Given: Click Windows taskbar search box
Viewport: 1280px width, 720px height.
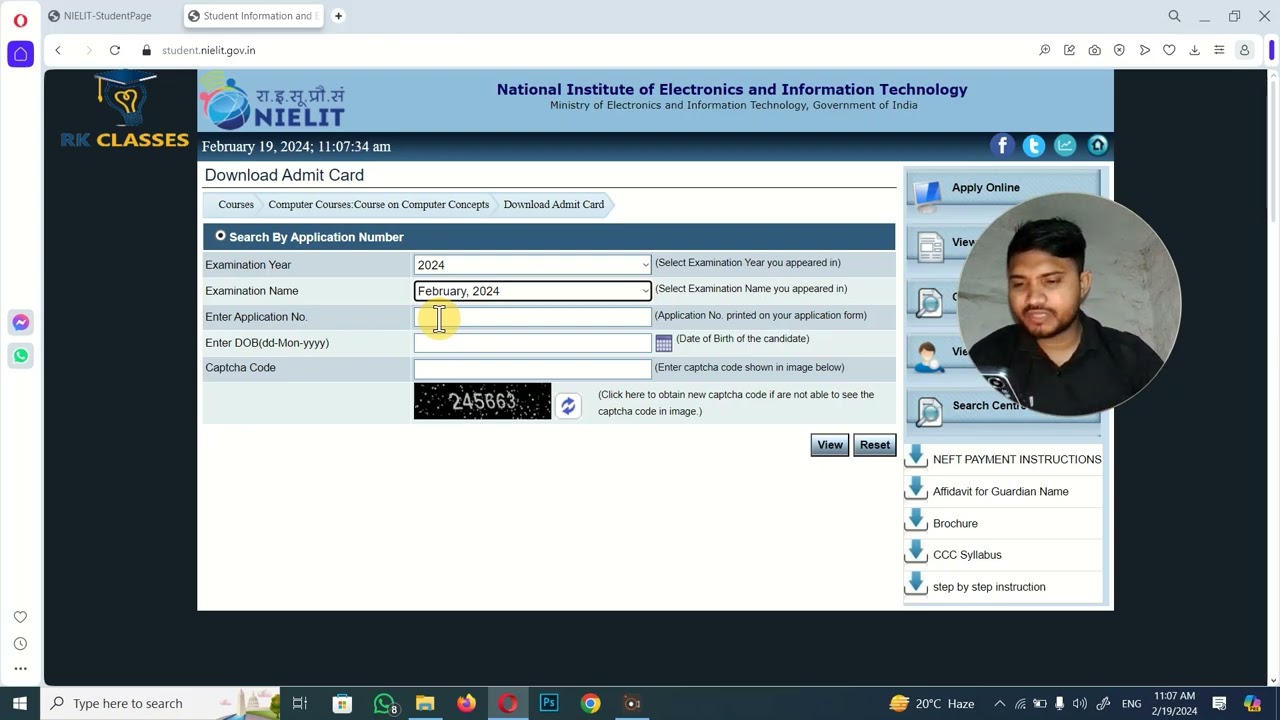Looking at the screenshot, I should pos(162,703).
